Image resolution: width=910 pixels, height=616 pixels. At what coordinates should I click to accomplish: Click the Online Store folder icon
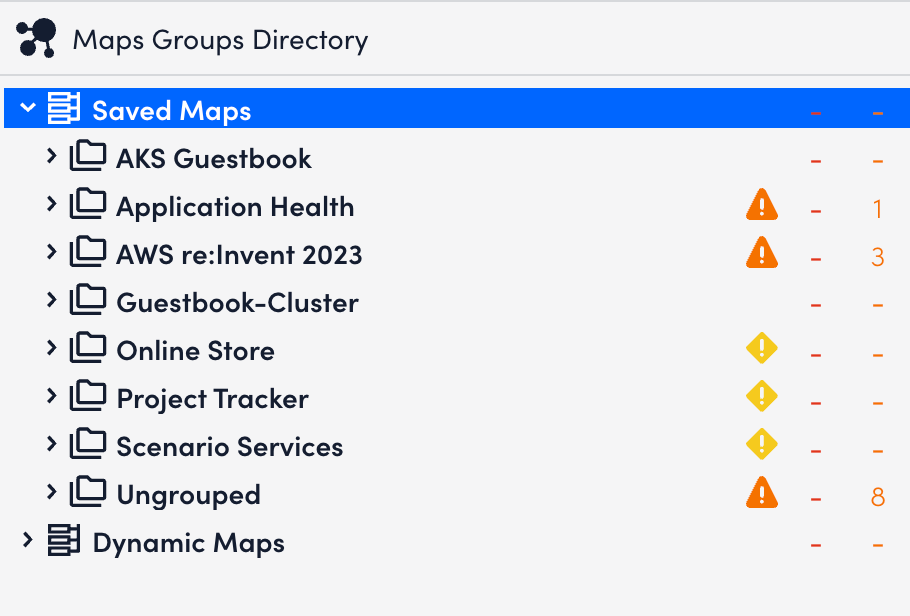click(x=88, y=348)
